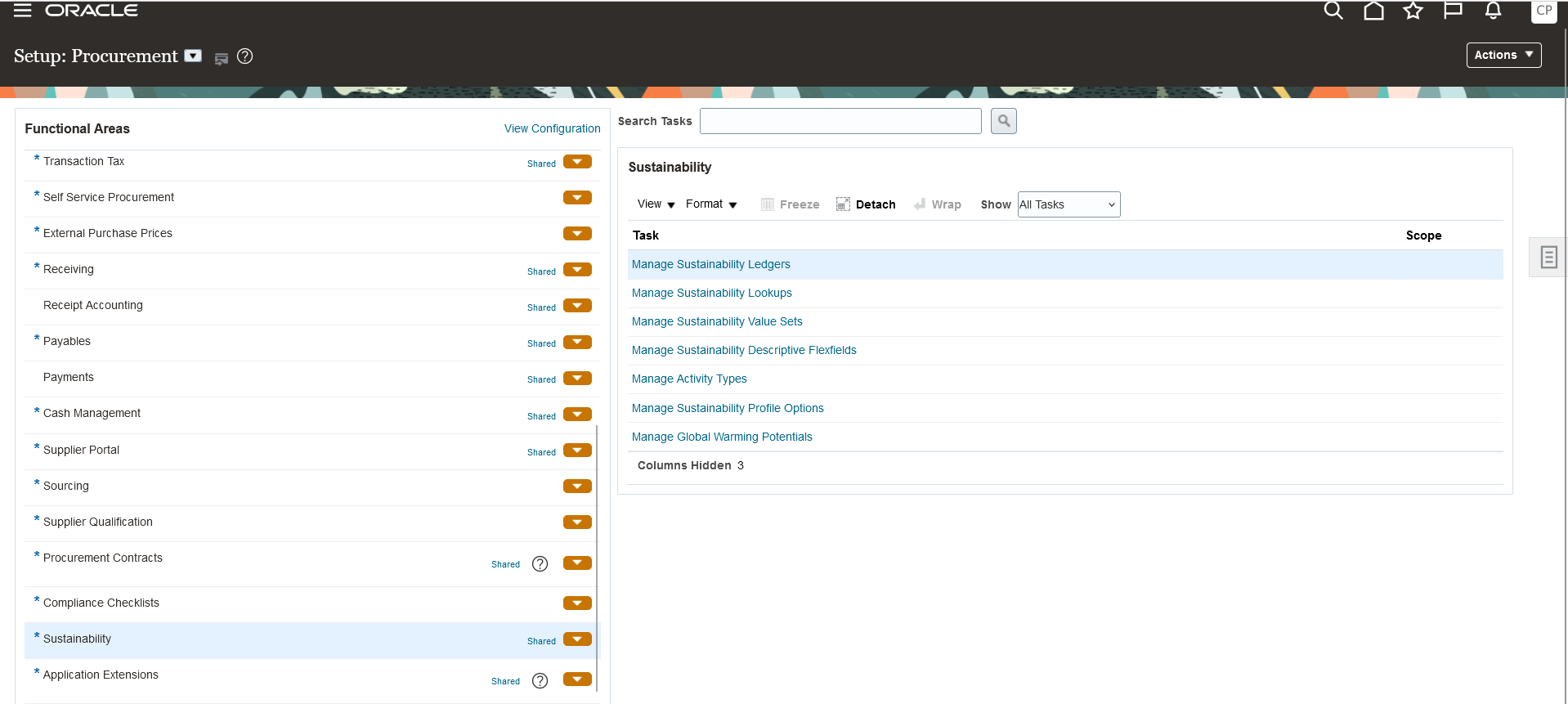
Task: Click the Freeze toolbar button
Action: pyautogui.click(x=790, y=204)
